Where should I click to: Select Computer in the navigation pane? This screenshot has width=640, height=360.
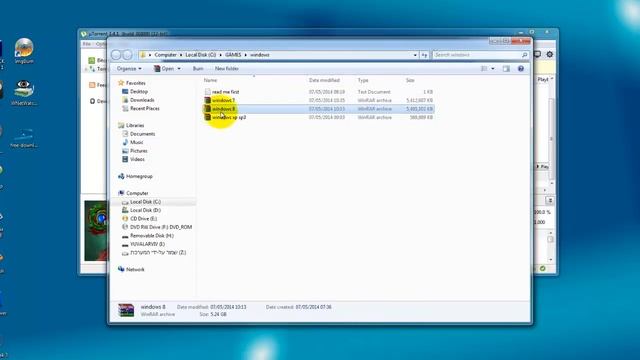[x=137, y=193]
